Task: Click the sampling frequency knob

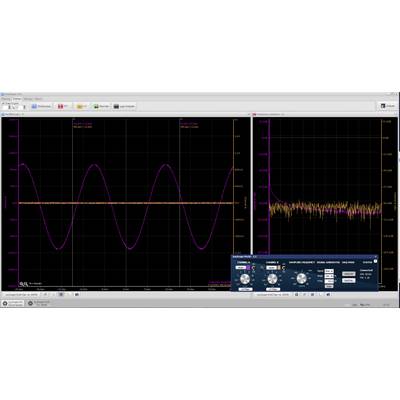Action: [301, 278]
